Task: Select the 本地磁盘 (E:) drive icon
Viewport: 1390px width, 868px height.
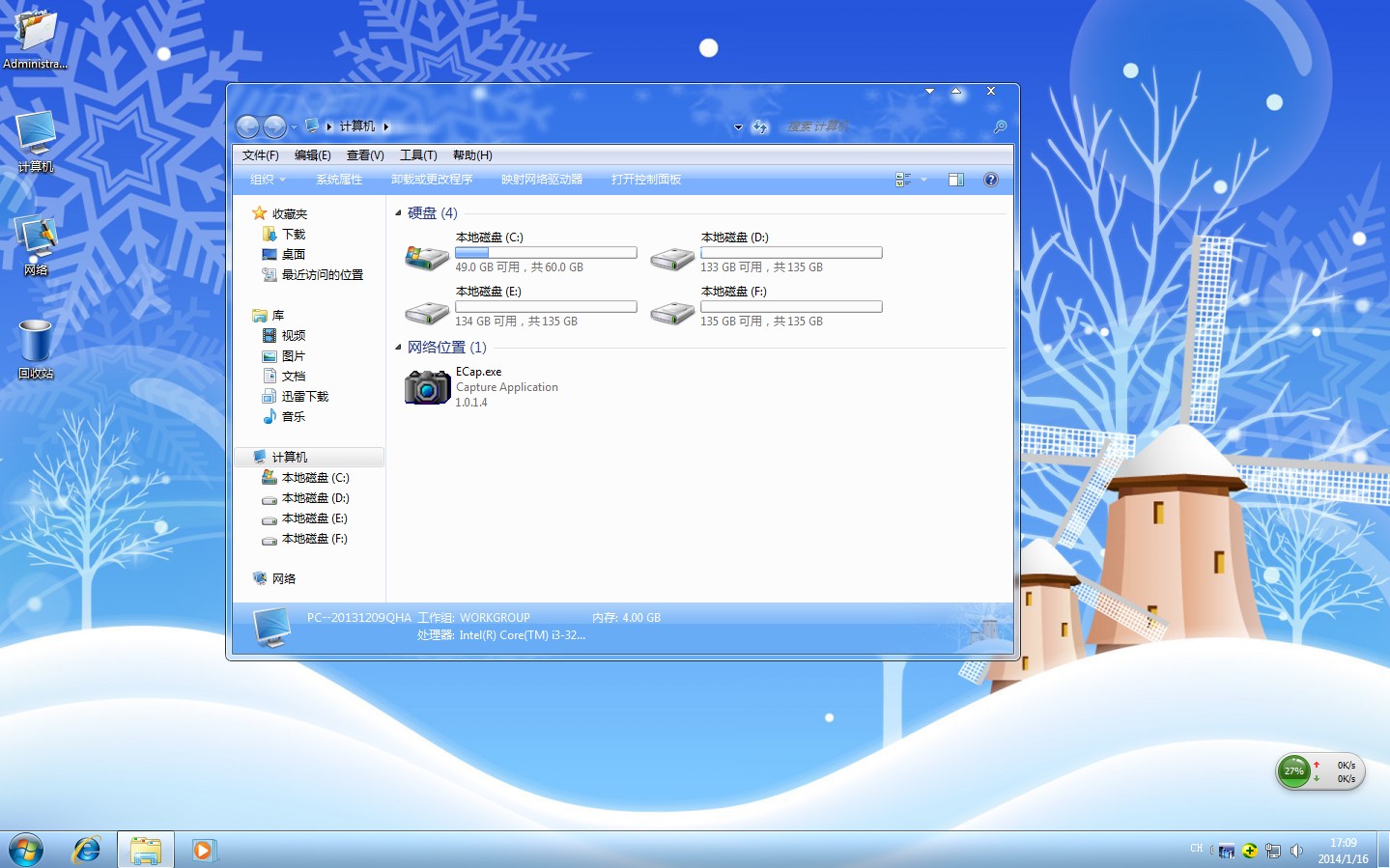Action: (x=426, y=313)
